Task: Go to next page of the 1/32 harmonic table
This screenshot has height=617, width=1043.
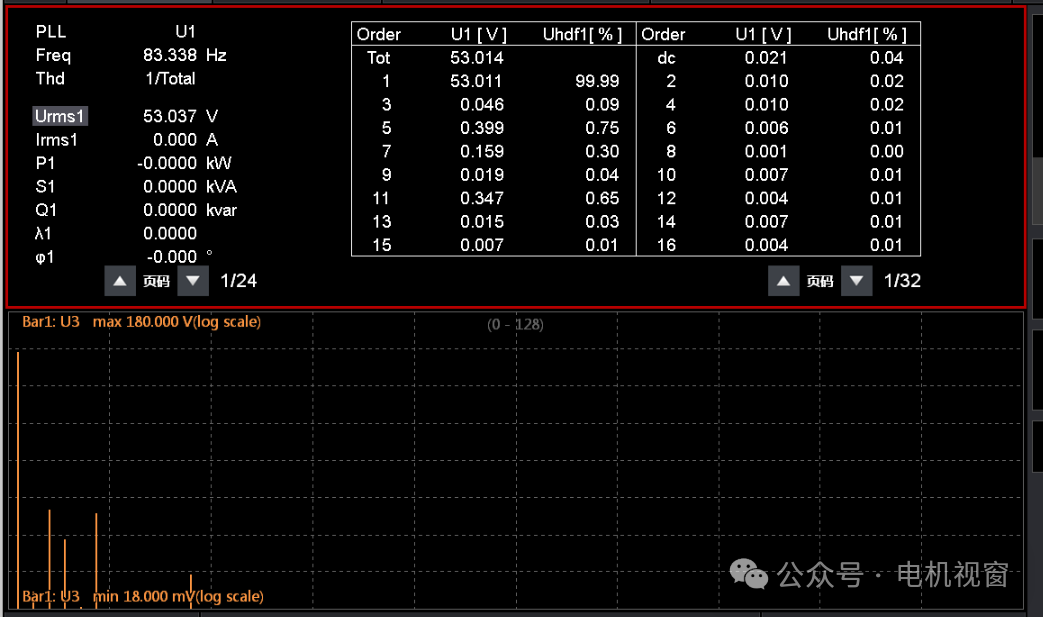Action: tap(857, 281)
